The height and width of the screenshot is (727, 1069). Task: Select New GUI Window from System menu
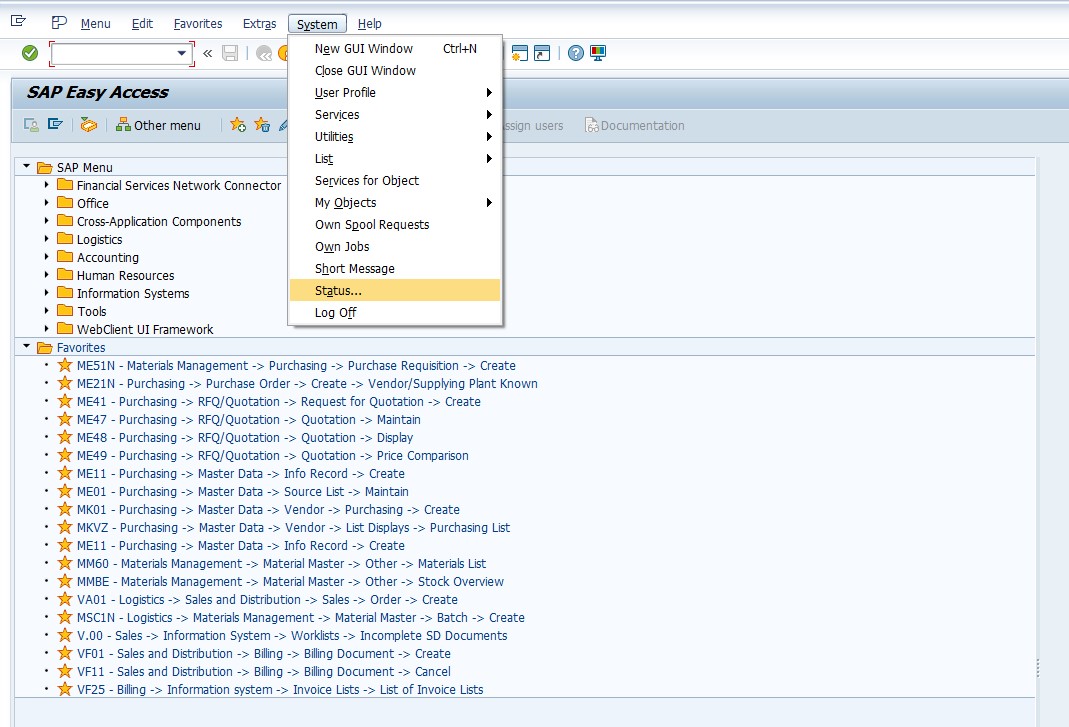(x=395, y=48)
